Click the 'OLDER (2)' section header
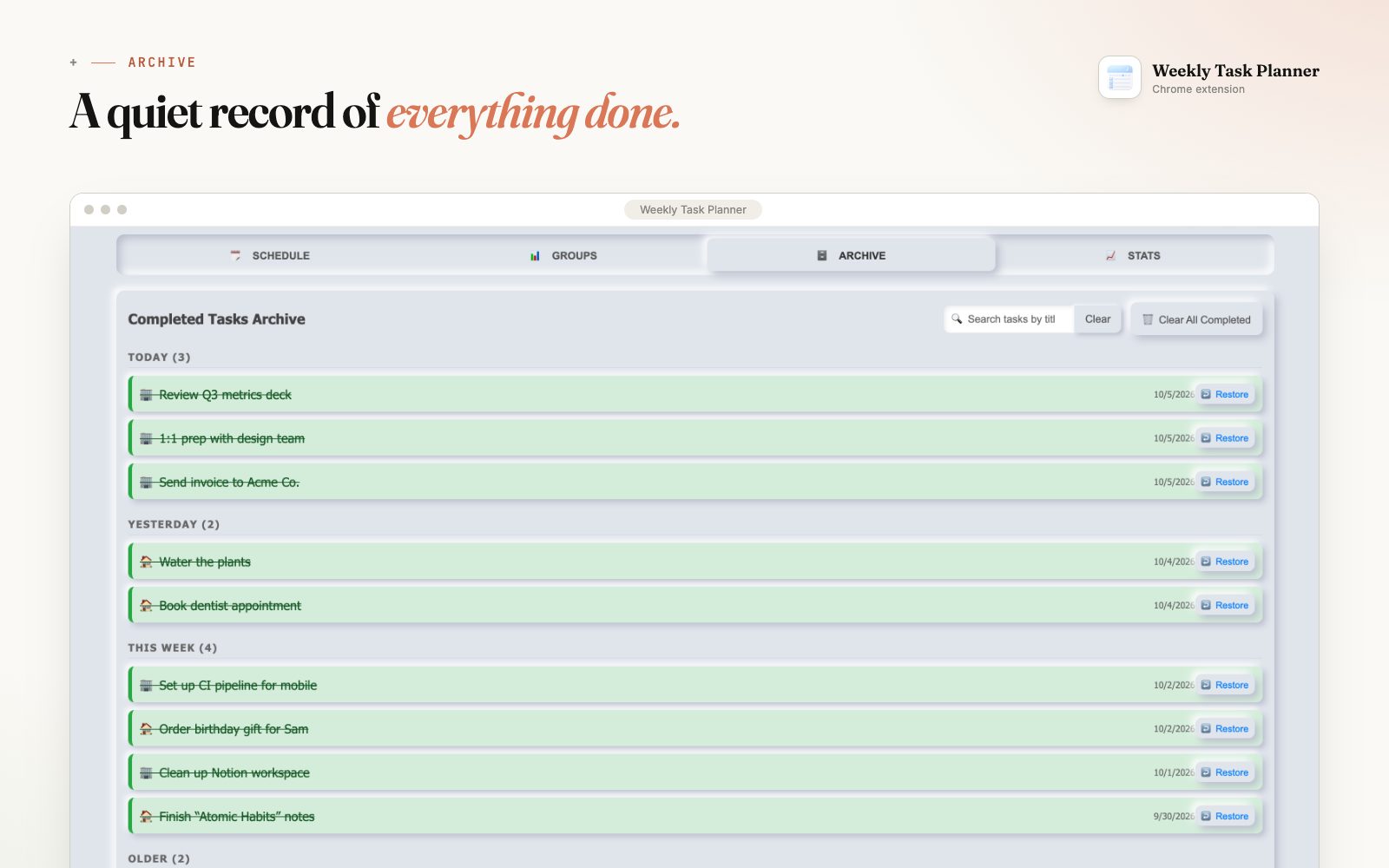This screenshot has width=1389, height=868. (159, 858)
